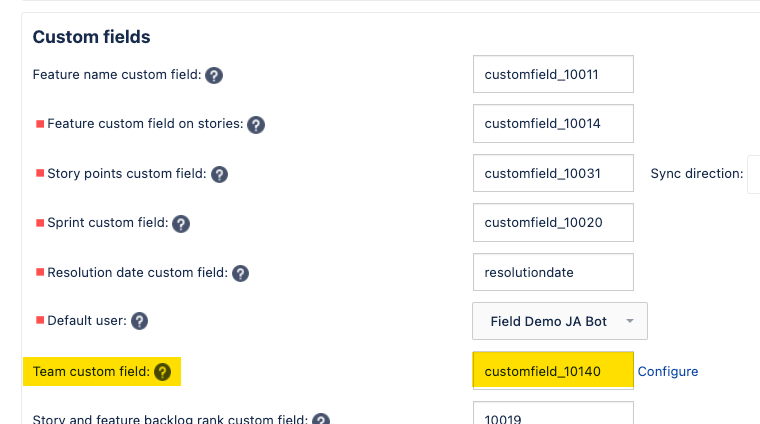760x424 pixels.
Task: Focus input showing customfield_10014
Action: pyautogui.click(x=553, y=124)
